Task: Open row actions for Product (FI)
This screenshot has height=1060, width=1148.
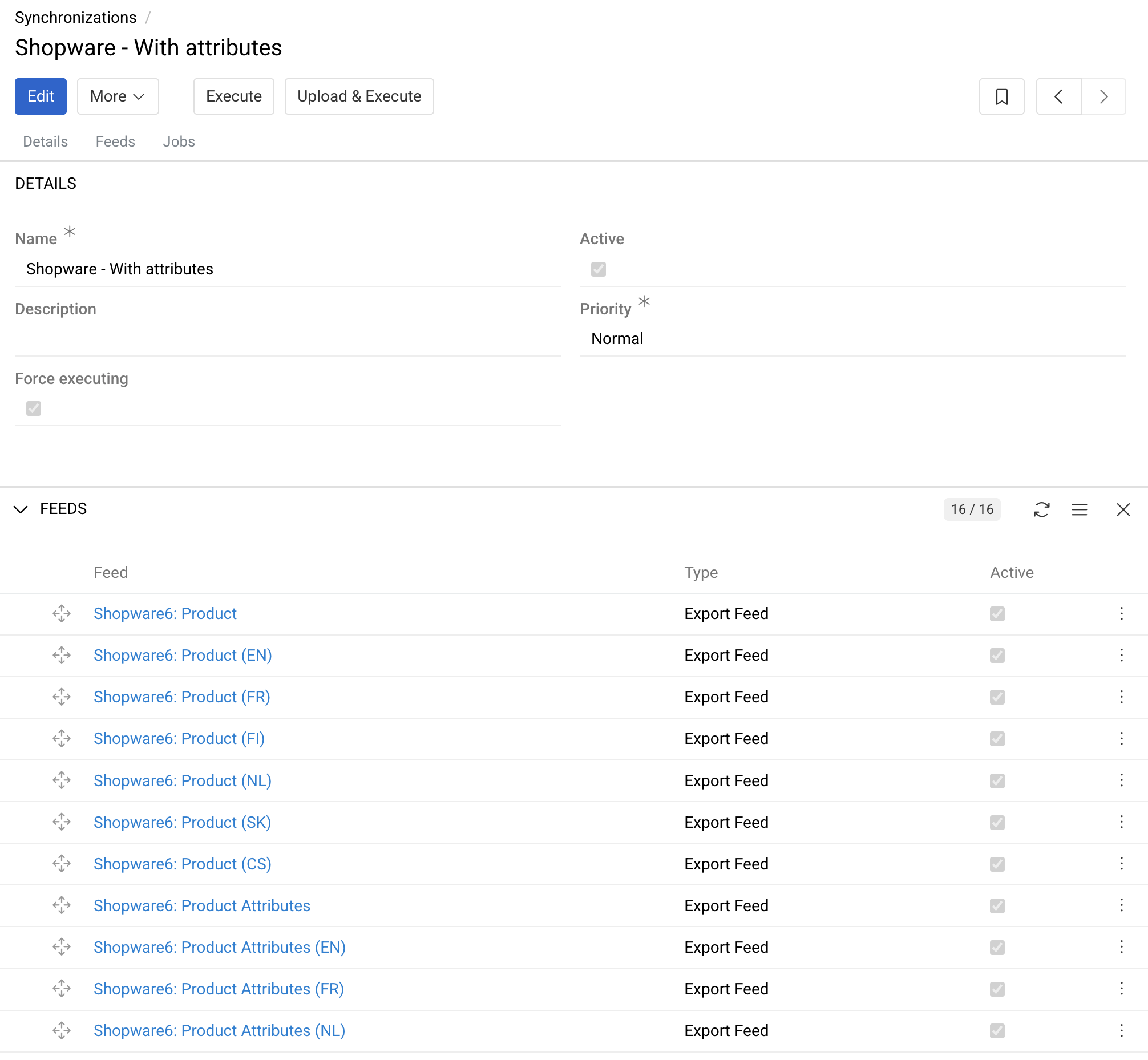Action: point(1121,738)
